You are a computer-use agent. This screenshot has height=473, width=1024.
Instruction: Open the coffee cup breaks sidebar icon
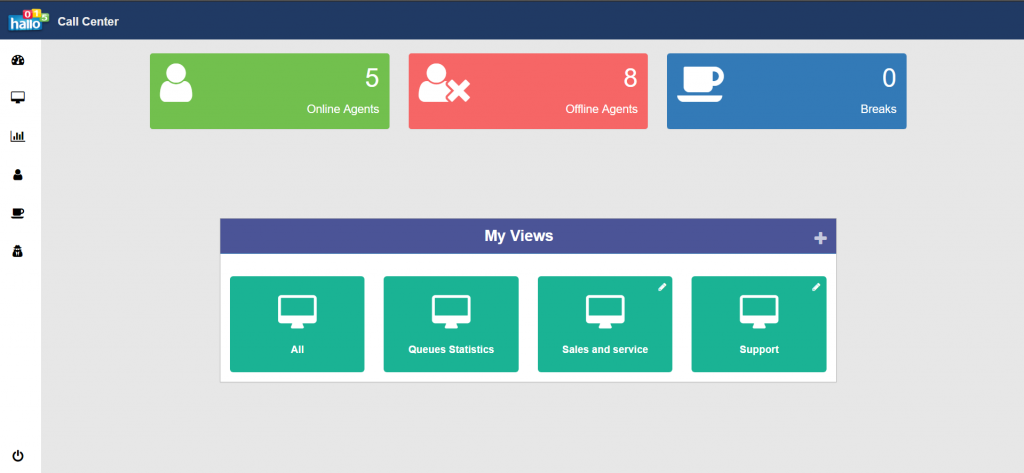17,213
